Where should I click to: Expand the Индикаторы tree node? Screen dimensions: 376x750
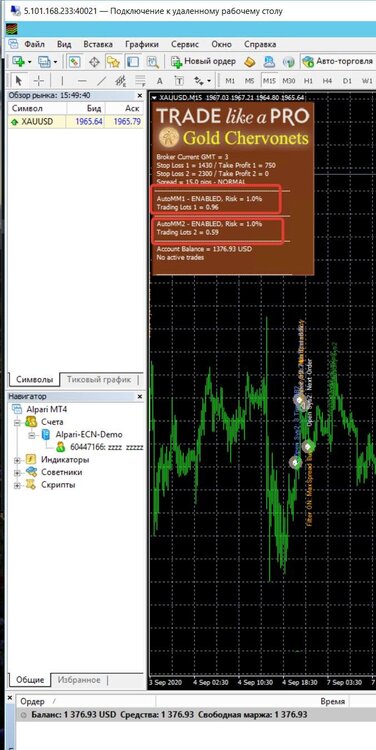(18, 460)
